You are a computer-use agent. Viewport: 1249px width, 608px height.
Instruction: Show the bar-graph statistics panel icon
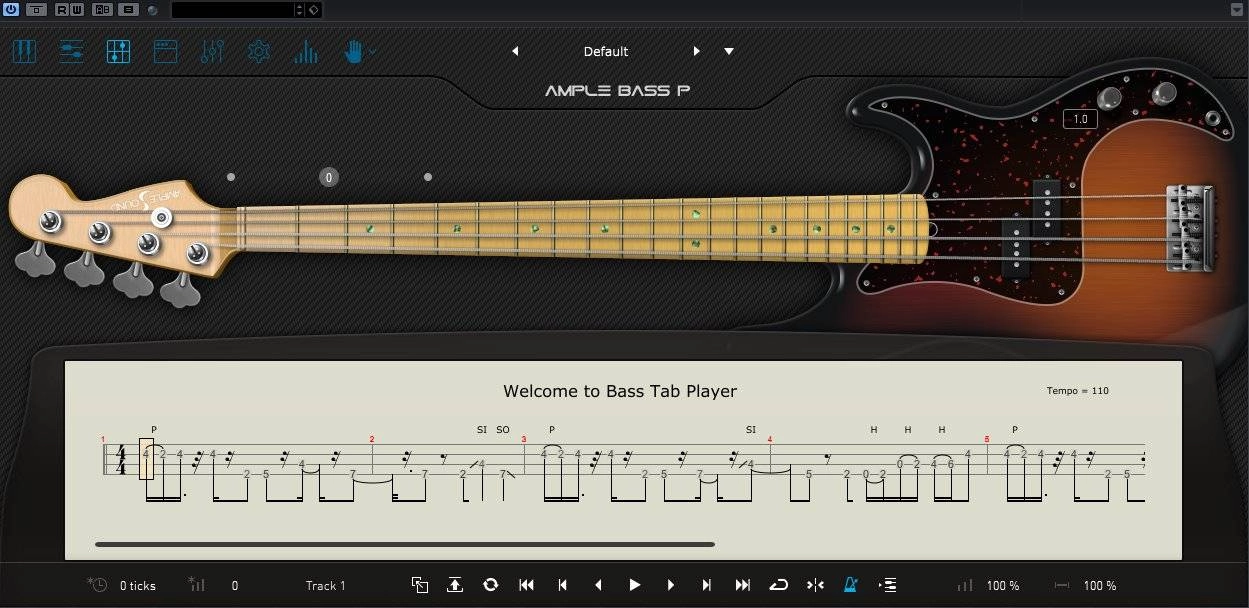306,51
